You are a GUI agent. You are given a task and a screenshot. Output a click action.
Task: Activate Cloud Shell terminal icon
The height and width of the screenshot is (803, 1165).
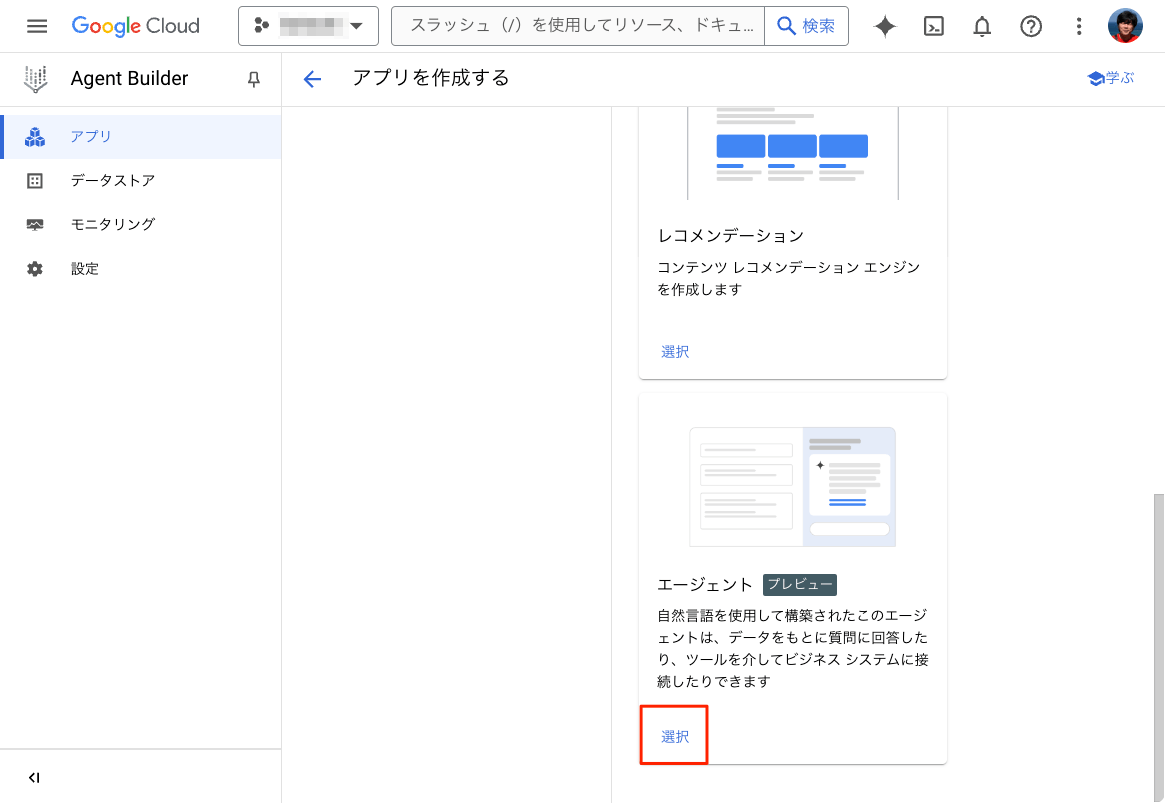(x=934, y=27)
